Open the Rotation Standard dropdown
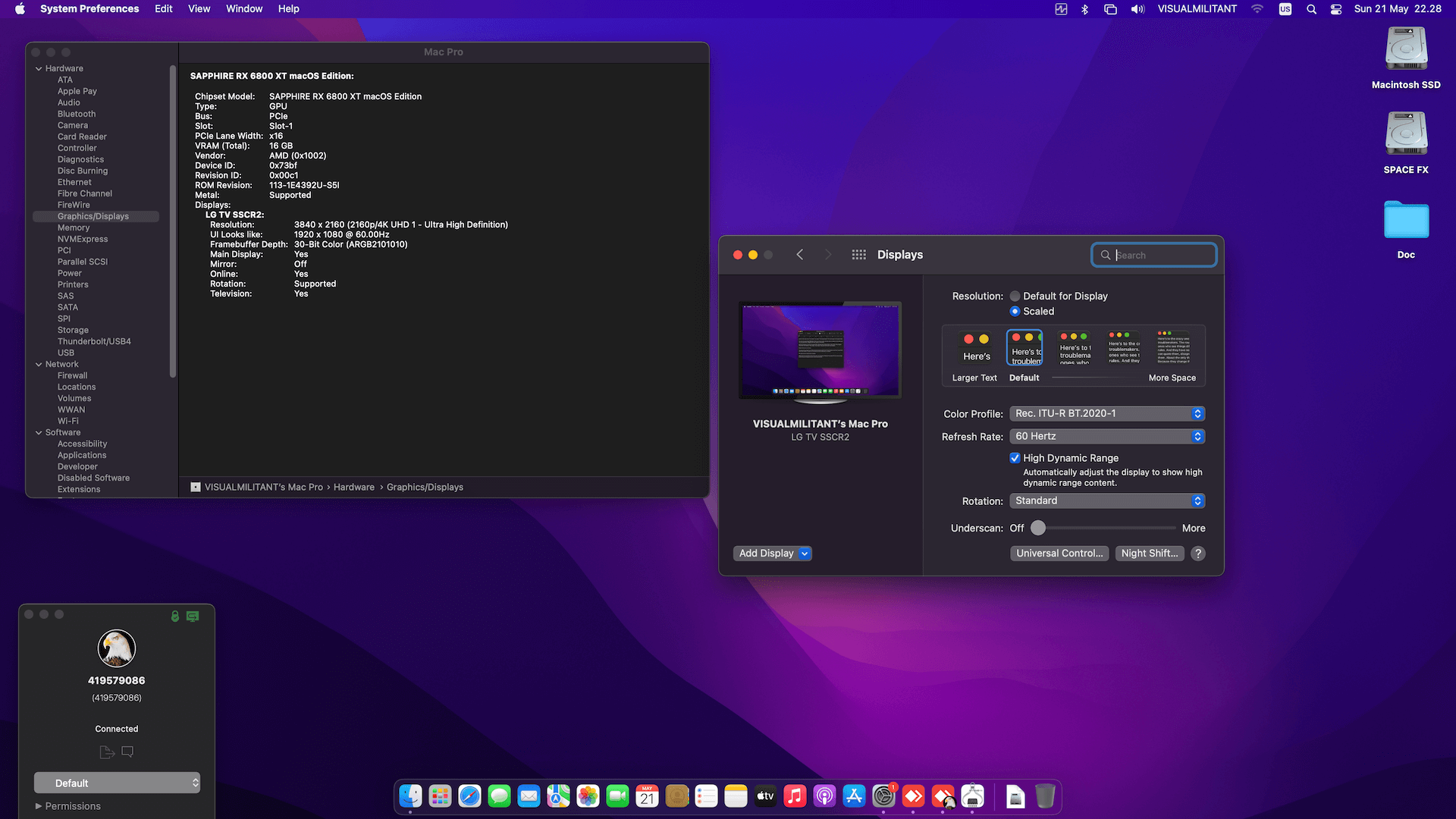1456x819 pixels. [1107, 501]
